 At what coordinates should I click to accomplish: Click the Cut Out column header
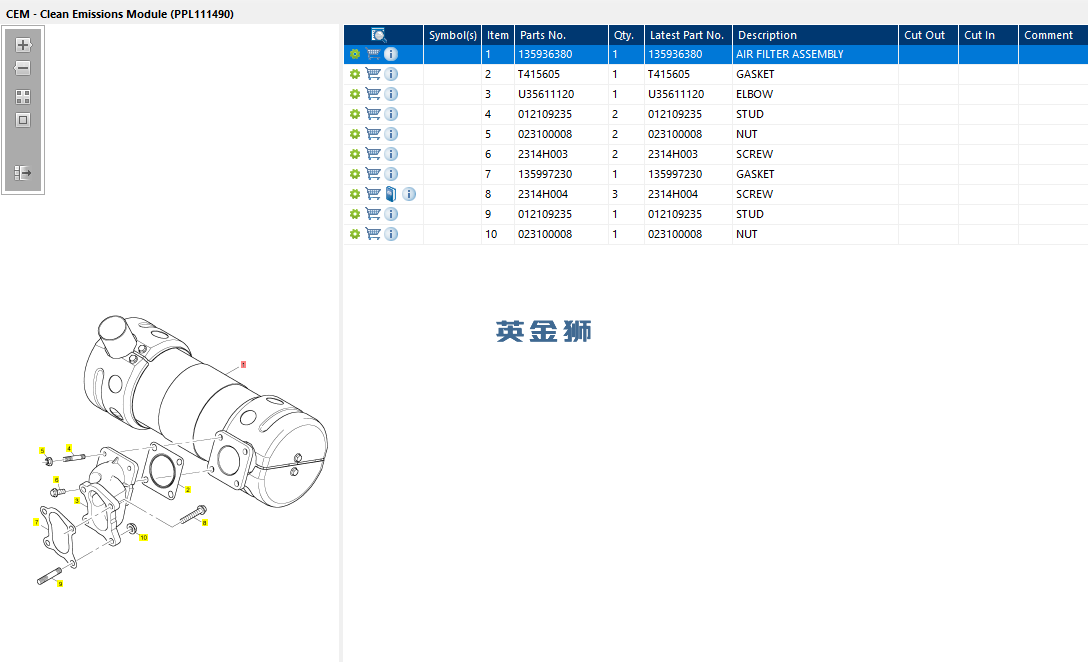tap(928, 35)
